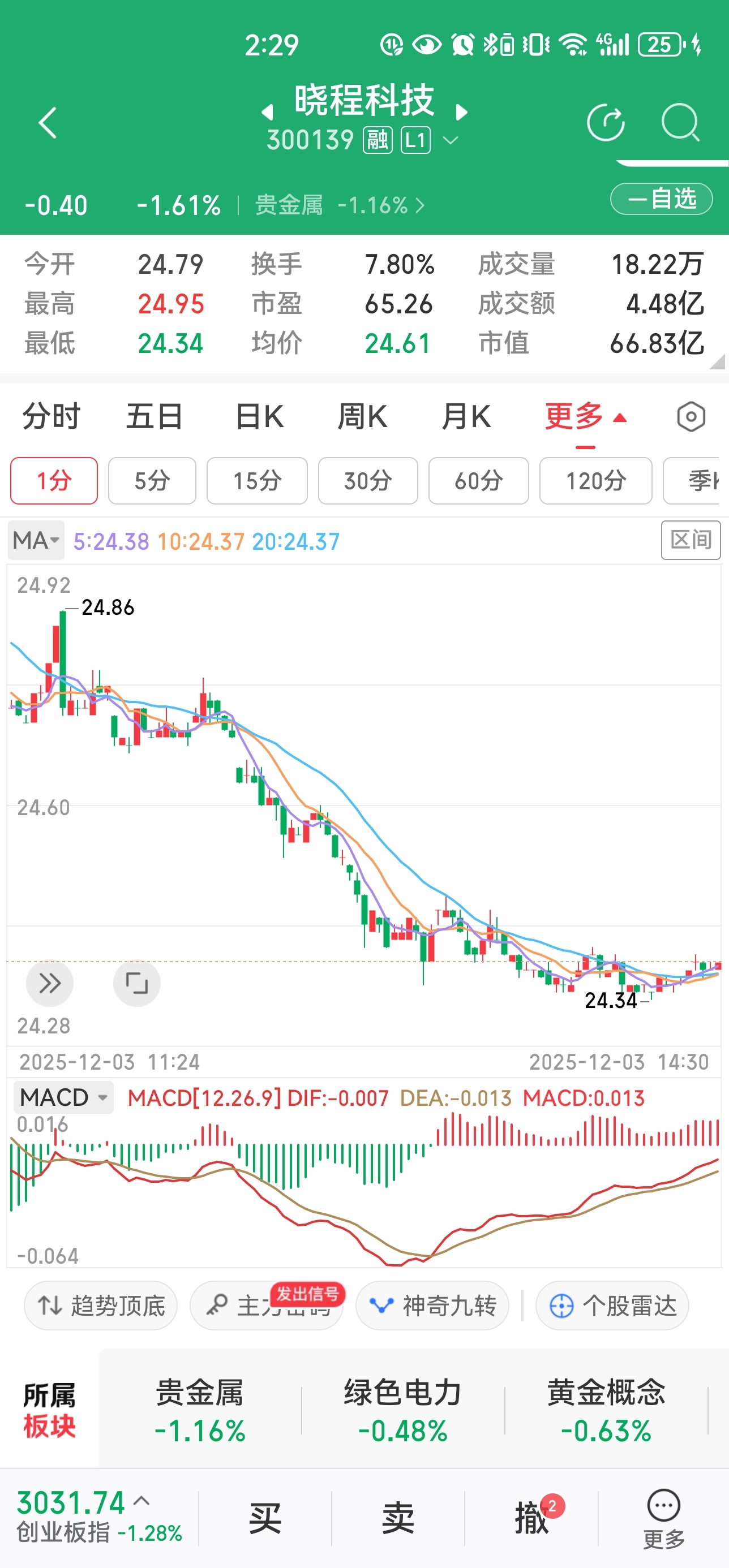Tap the MA 20:24.37 value label
729x1568 pixels.
pos(296,541)
